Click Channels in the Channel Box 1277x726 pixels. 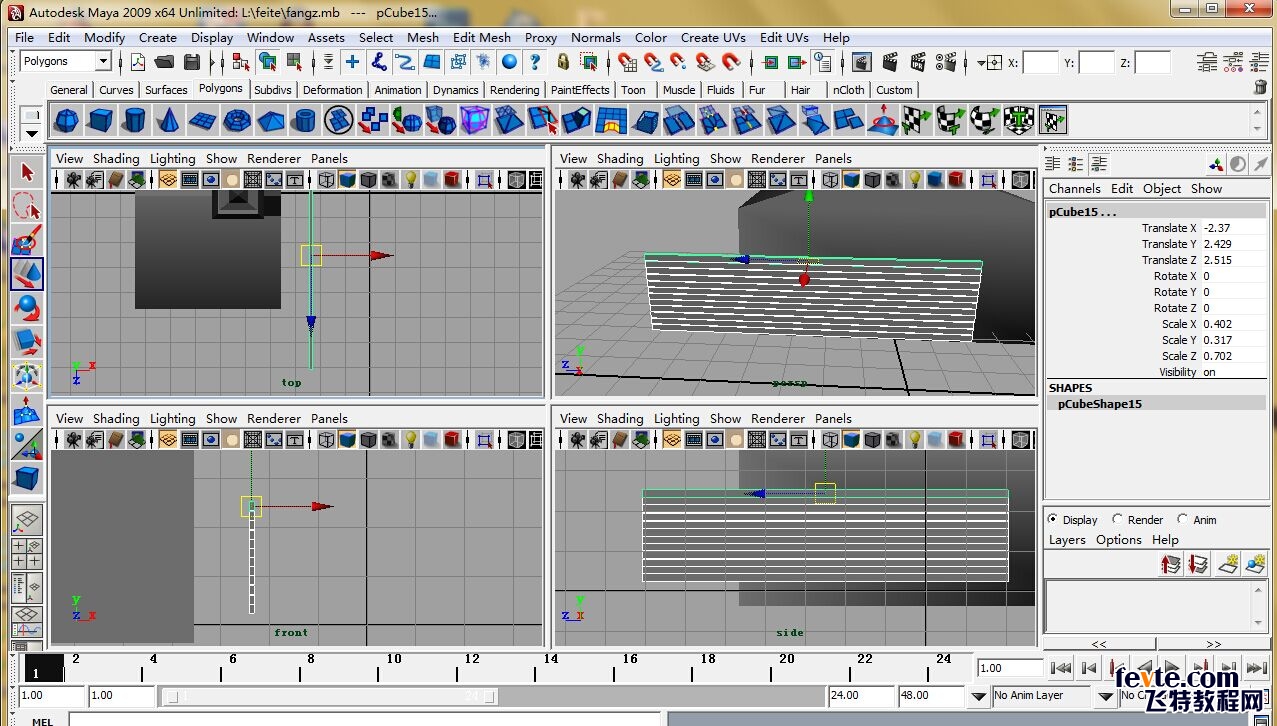[x=1075, y=188]
